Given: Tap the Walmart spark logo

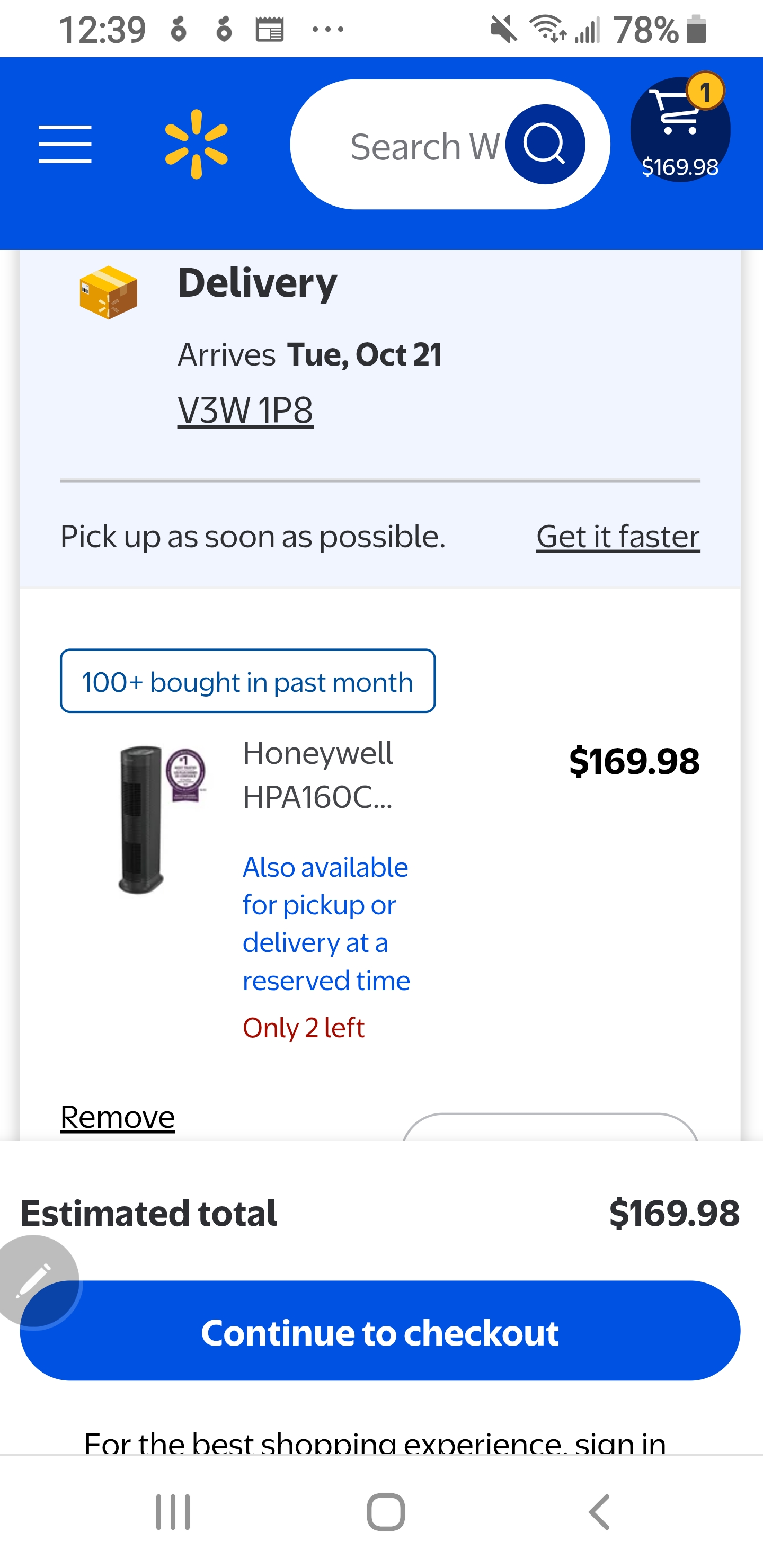Looking at the screenshot, I should coord(196,144).
